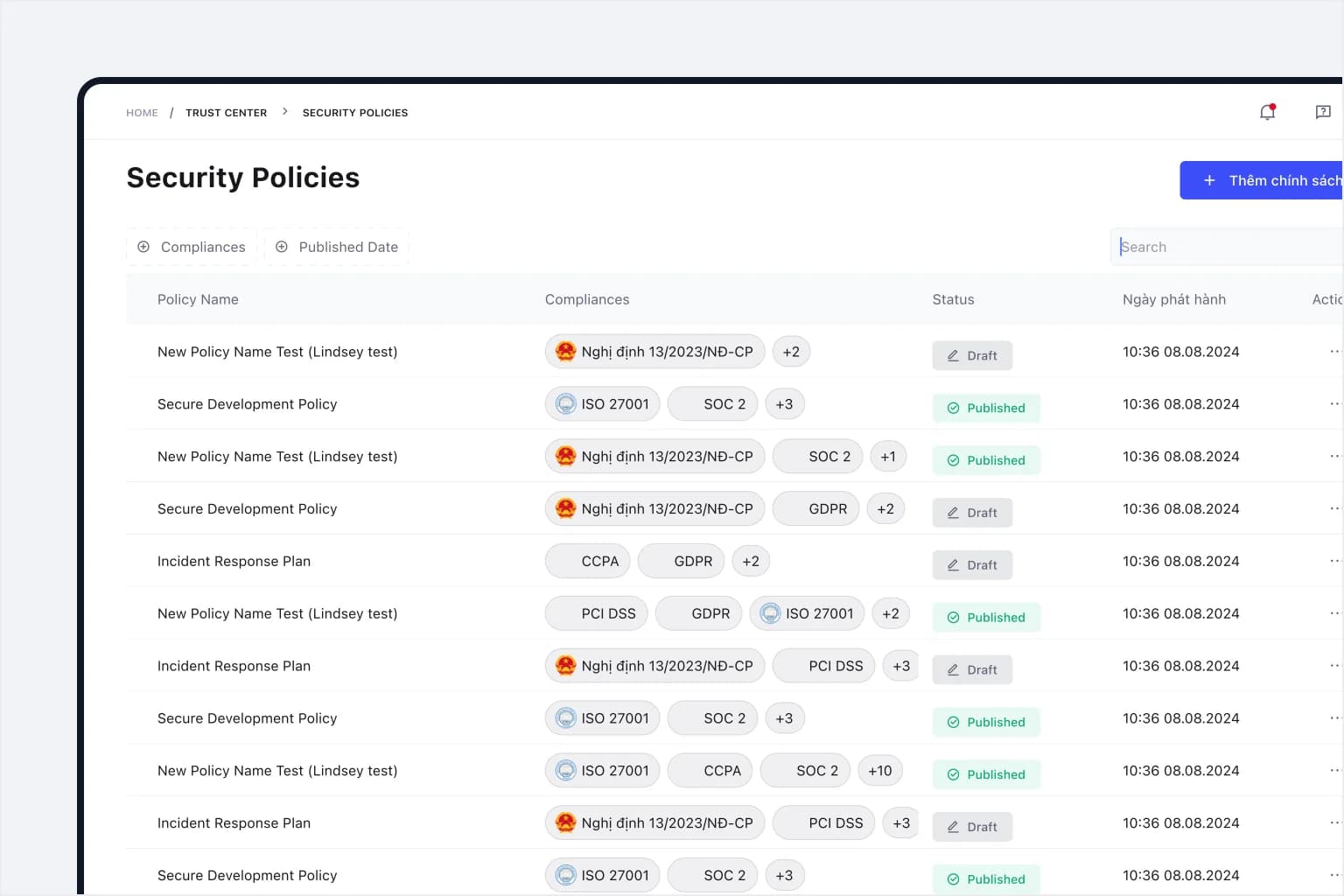Click the breadcrumb chevron after TRUST CENTER
1344x896 pixels.
(285, 112)
